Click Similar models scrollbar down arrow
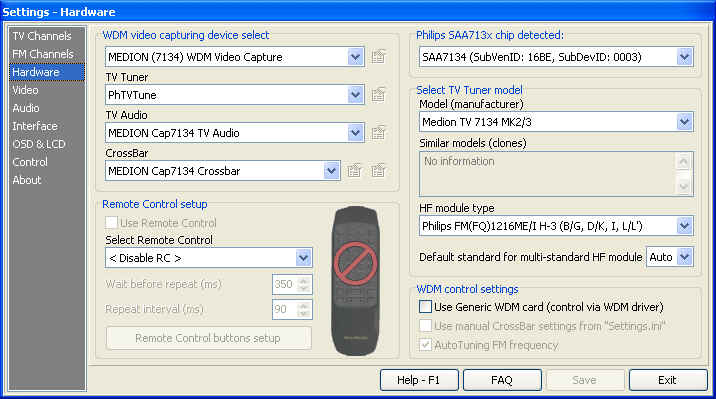Image resolution: width=716 pixels, height=399 pixels. [684, 186]
